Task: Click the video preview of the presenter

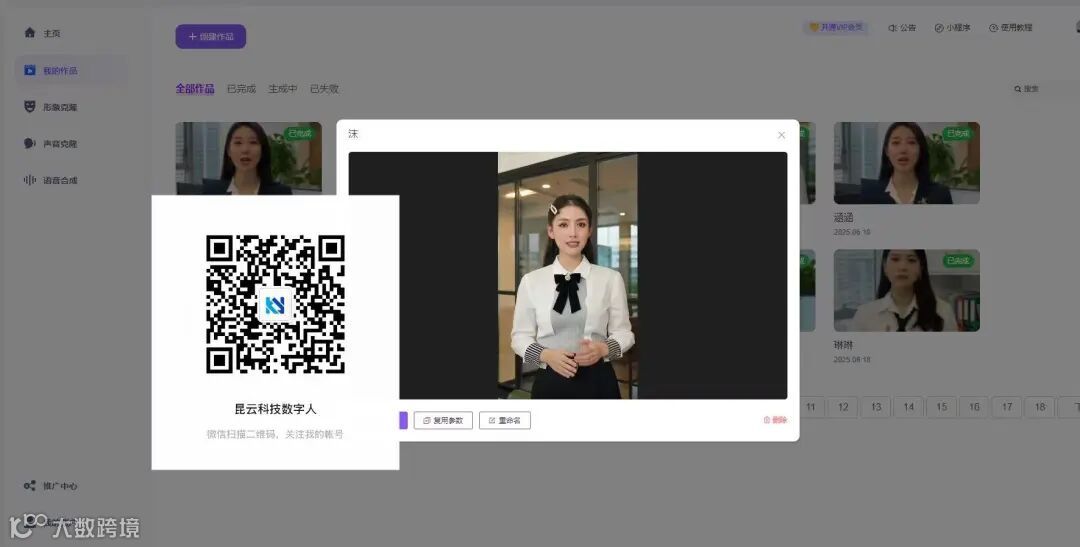Action: (568, 276)
